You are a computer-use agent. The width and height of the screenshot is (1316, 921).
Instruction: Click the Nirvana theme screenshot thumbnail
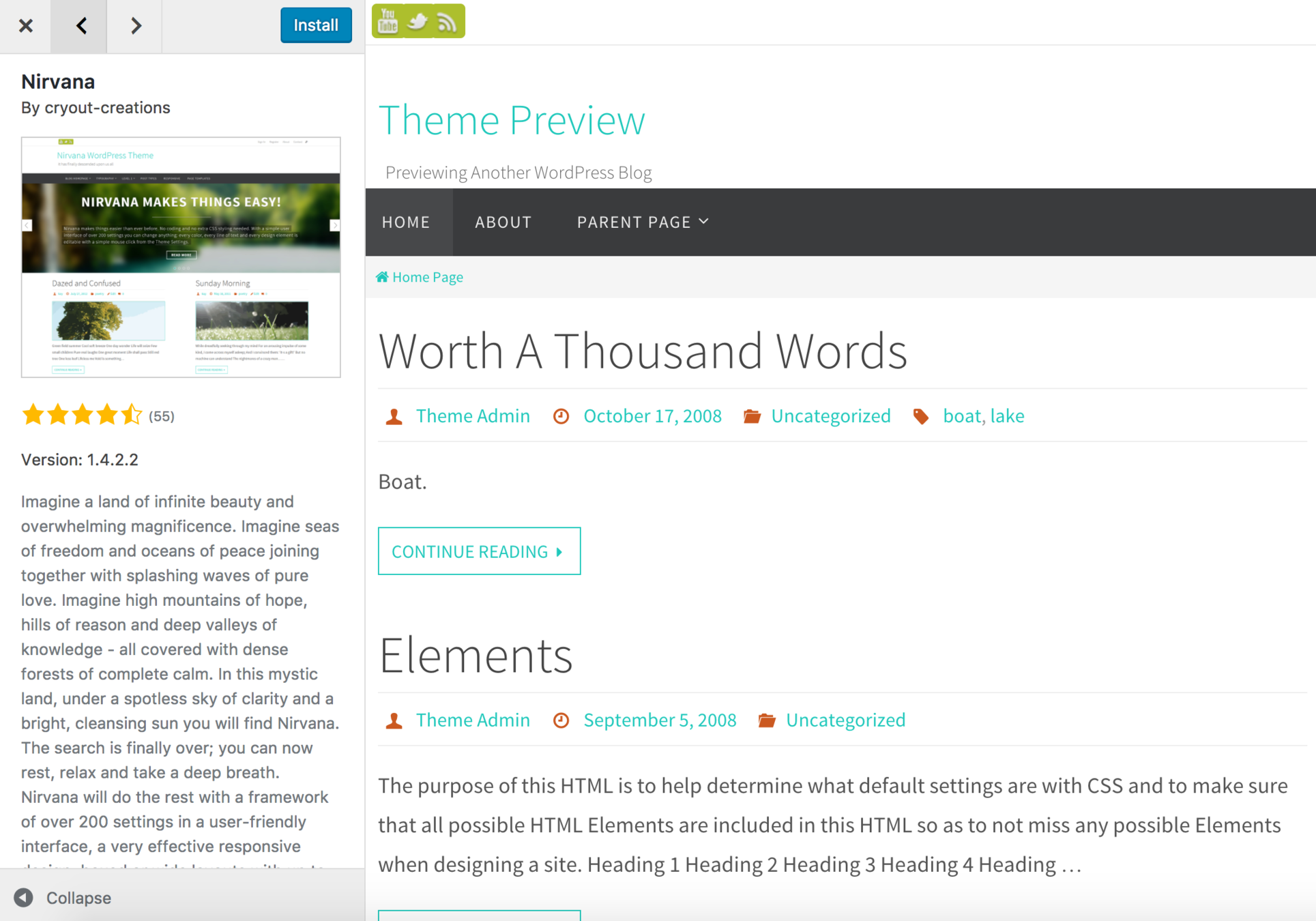tap(181, 257)
